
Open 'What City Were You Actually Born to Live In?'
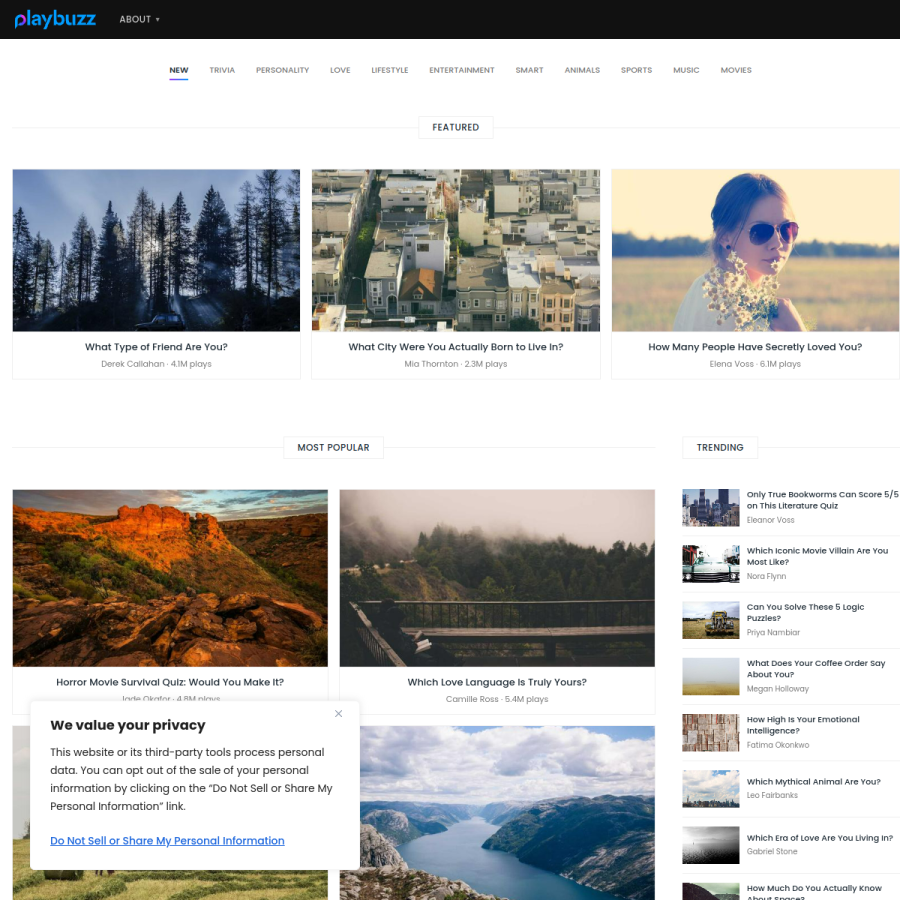pyautogui.click(x=456, y=347)
